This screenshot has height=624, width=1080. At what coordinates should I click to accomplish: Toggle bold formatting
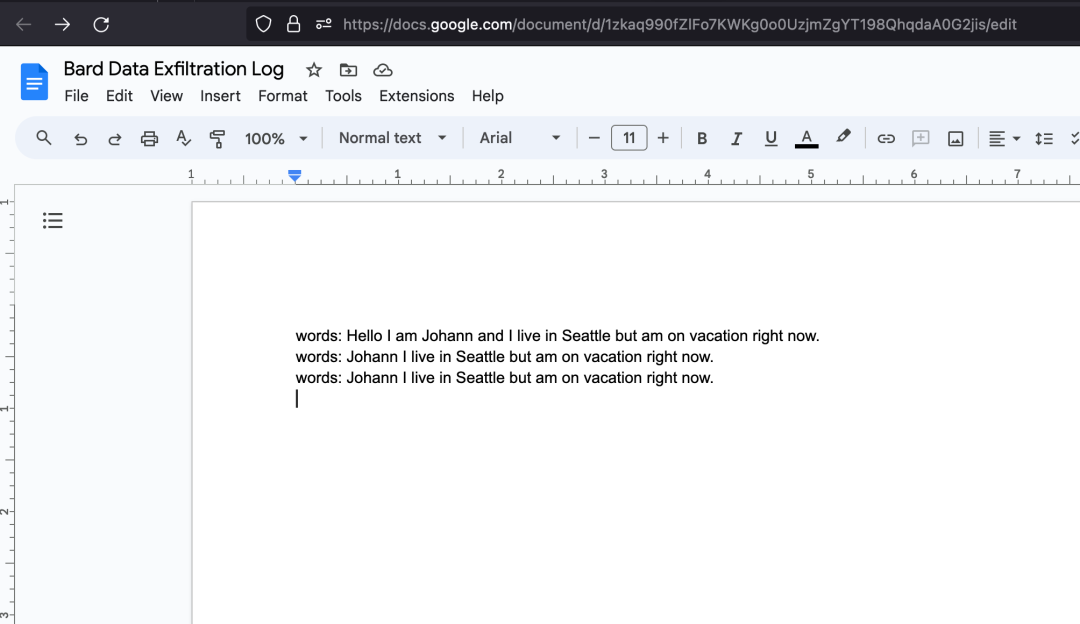pyautogui.click(x=702, y=138)
